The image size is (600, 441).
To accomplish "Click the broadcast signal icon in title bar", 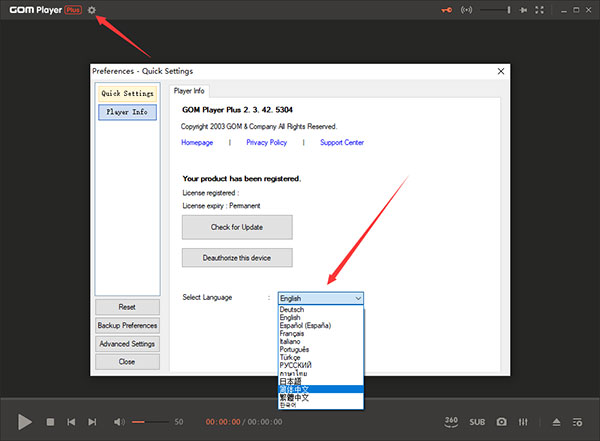I will [466, 10].
